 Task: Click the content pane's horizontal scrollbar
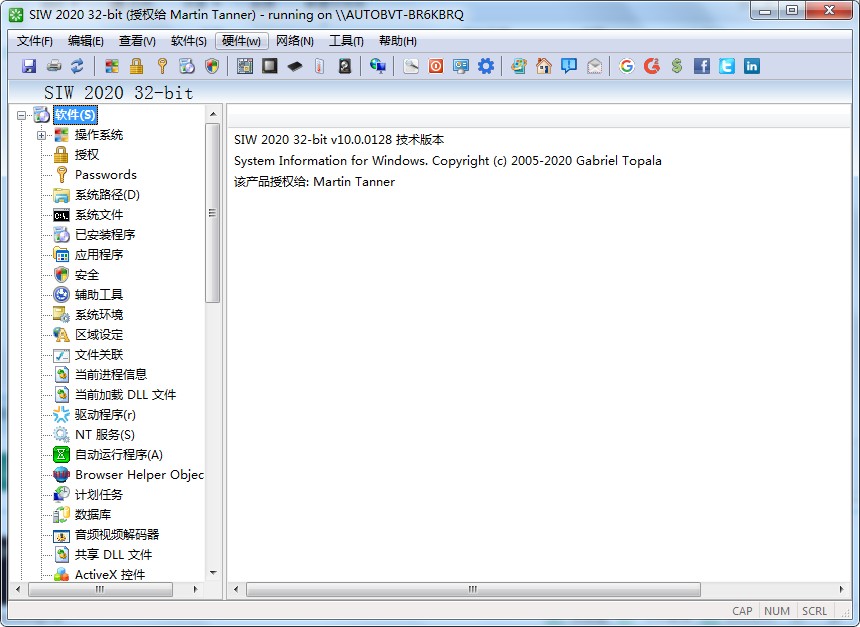click(x=450, y=590)
